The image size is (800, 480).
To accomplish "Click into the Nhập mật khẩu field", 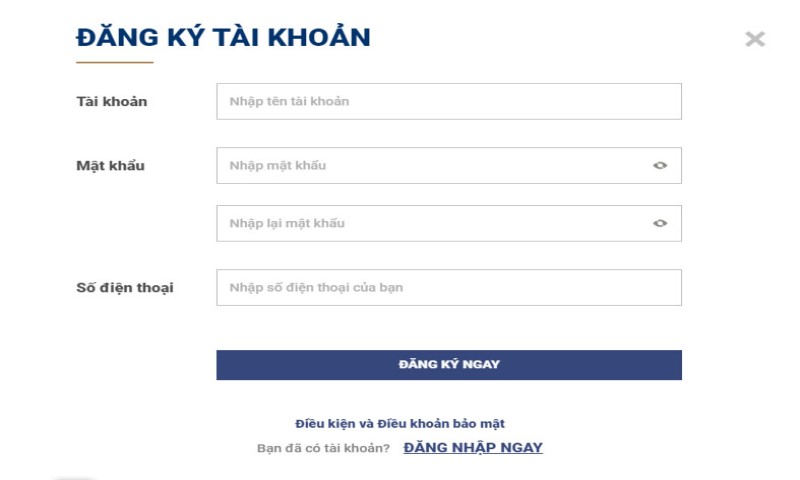I will point(449,165).
